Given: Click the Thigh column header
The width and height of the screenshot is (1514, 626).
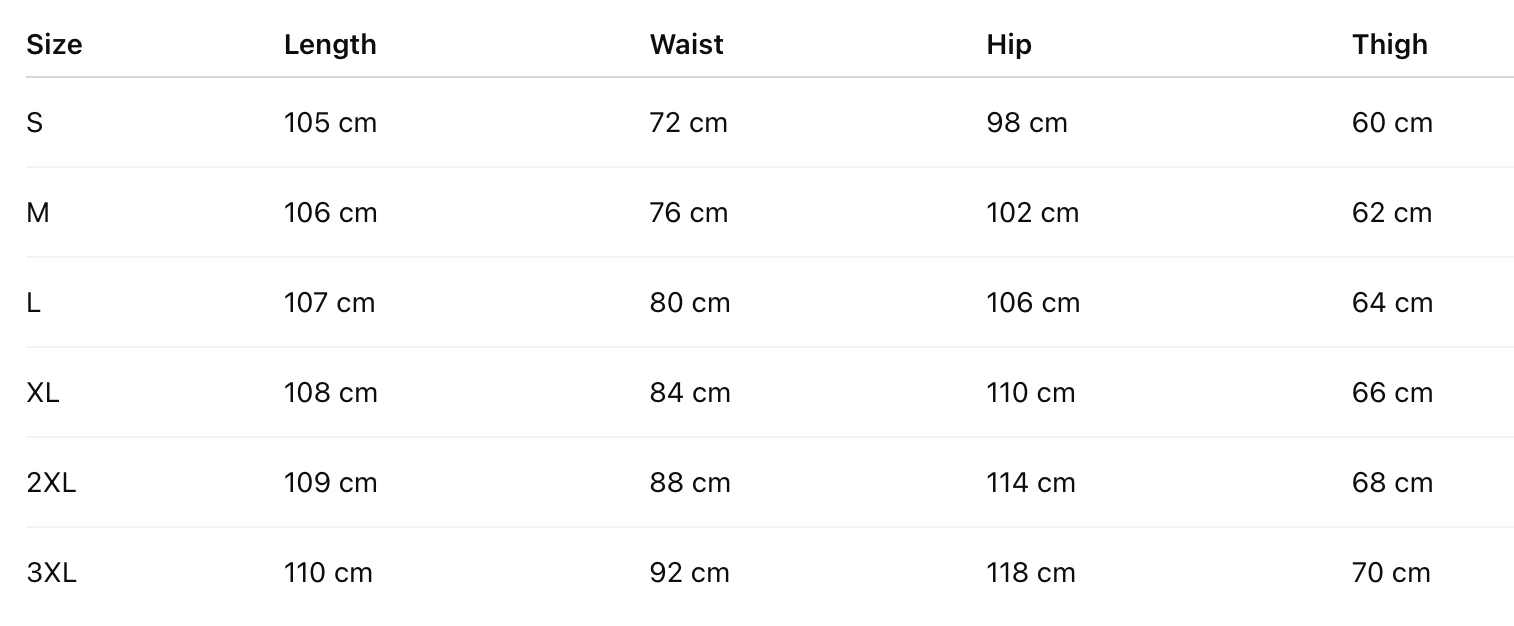Looking at the screenshot, I should click(1389, 45).
